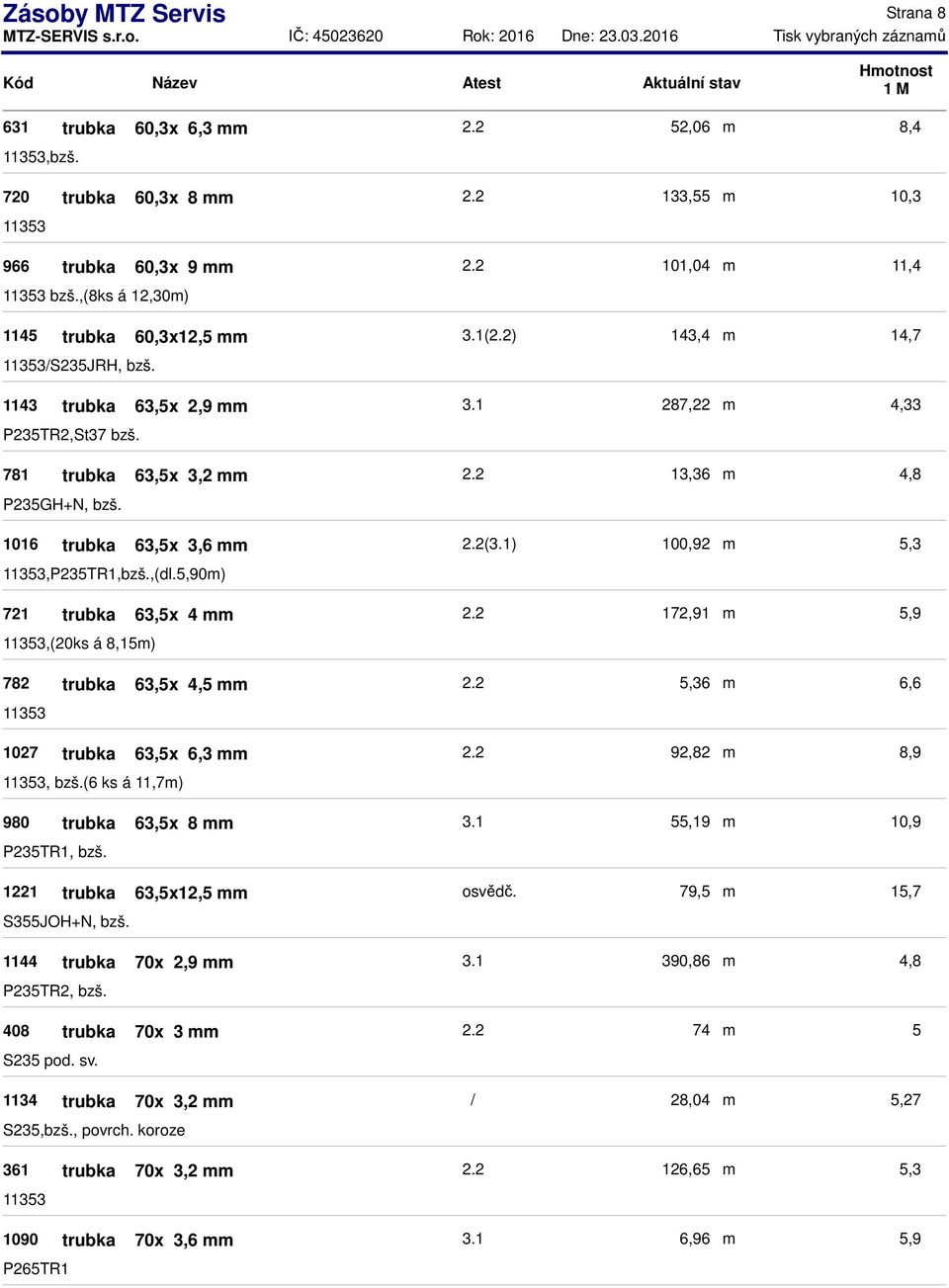Click atest value 3.1(2.2) for item 1145
This screenshot has width=949, height=1288.
tap(489, 335)
